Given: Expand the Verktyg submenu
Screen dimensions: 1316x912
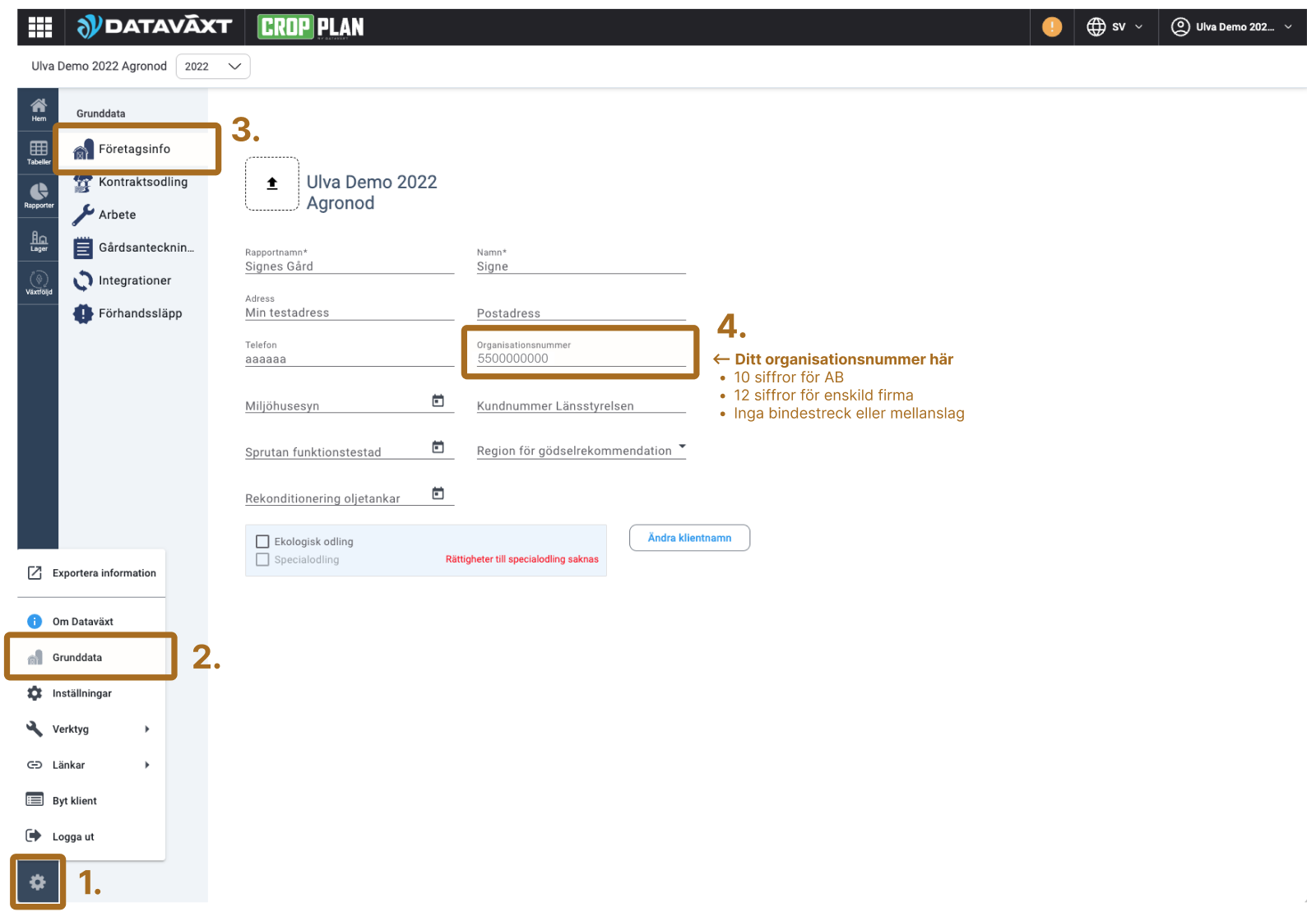Looking at the screenshot, I should point(91,729).
